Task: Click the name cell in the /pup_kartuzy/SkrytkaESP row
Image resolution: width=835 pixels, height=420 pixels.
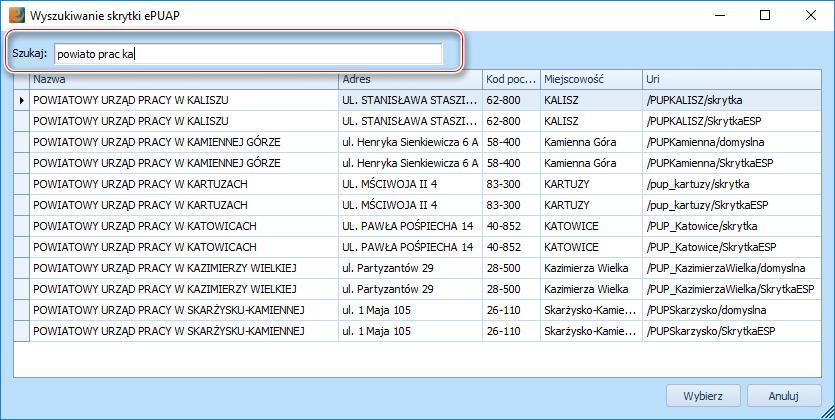Action: click(x=184, y=205)
